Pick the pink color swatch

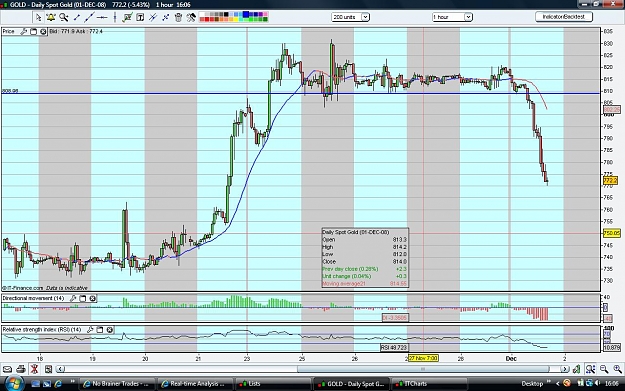(265, 14)
